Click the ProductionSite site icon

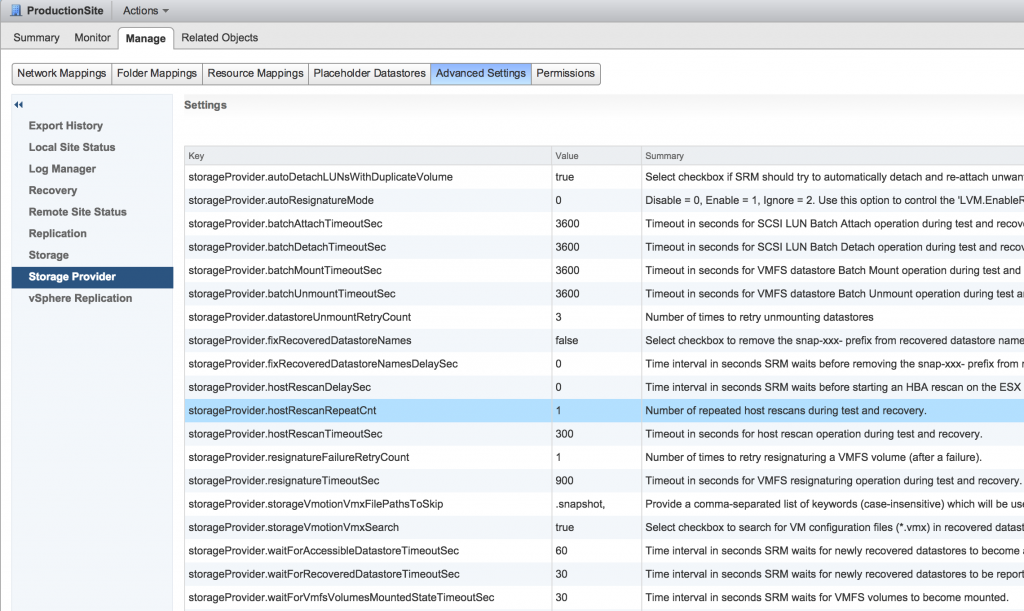15,10
